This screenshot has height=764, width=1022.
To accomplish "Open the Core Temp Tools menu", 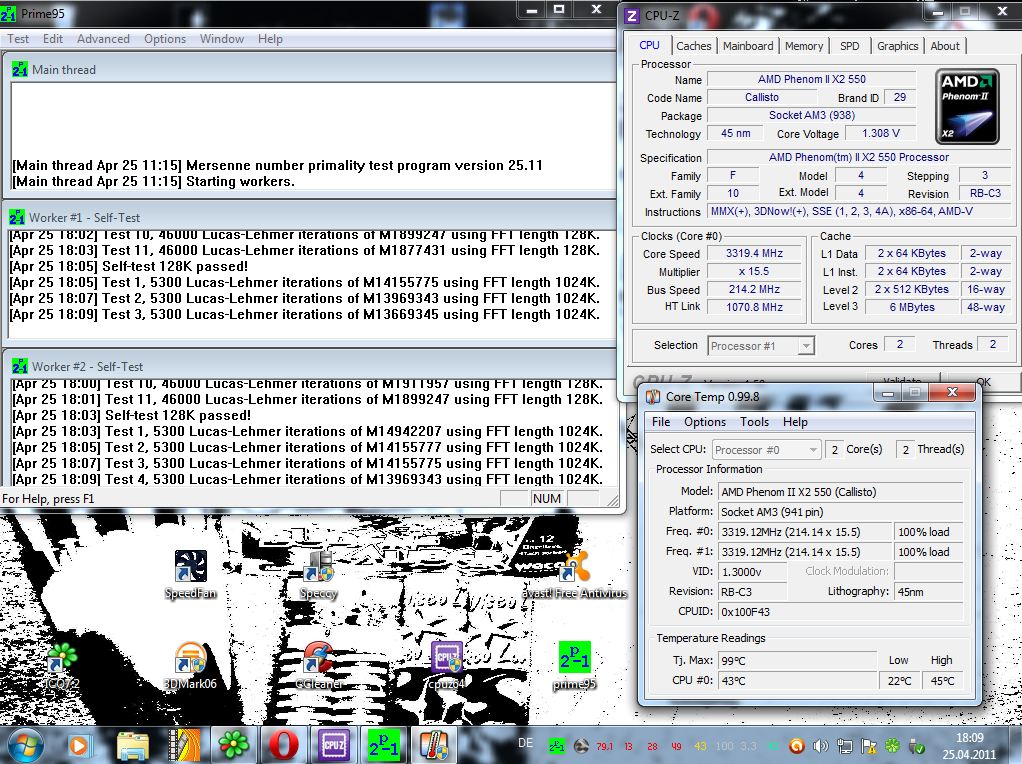I will click(x=754, y=422).
